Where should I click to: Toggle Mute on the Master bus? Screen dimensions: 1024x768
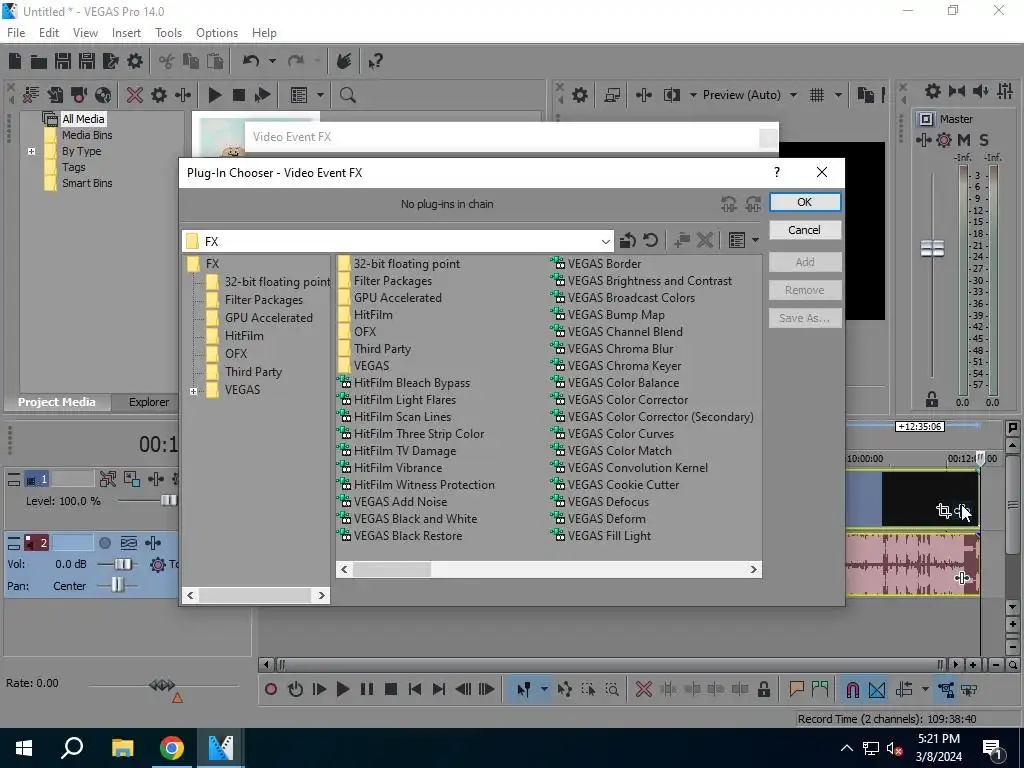(964, 140)
